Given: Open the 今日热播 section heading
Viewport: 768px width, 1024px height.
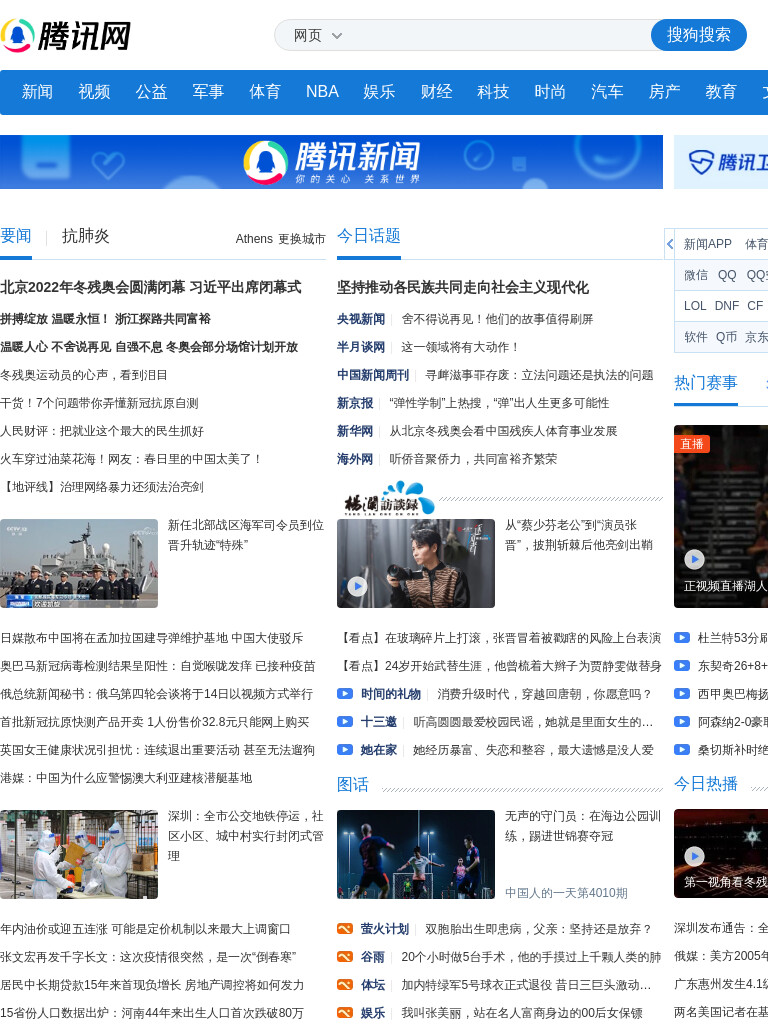Looking at the screenshot, I should 706,784.
